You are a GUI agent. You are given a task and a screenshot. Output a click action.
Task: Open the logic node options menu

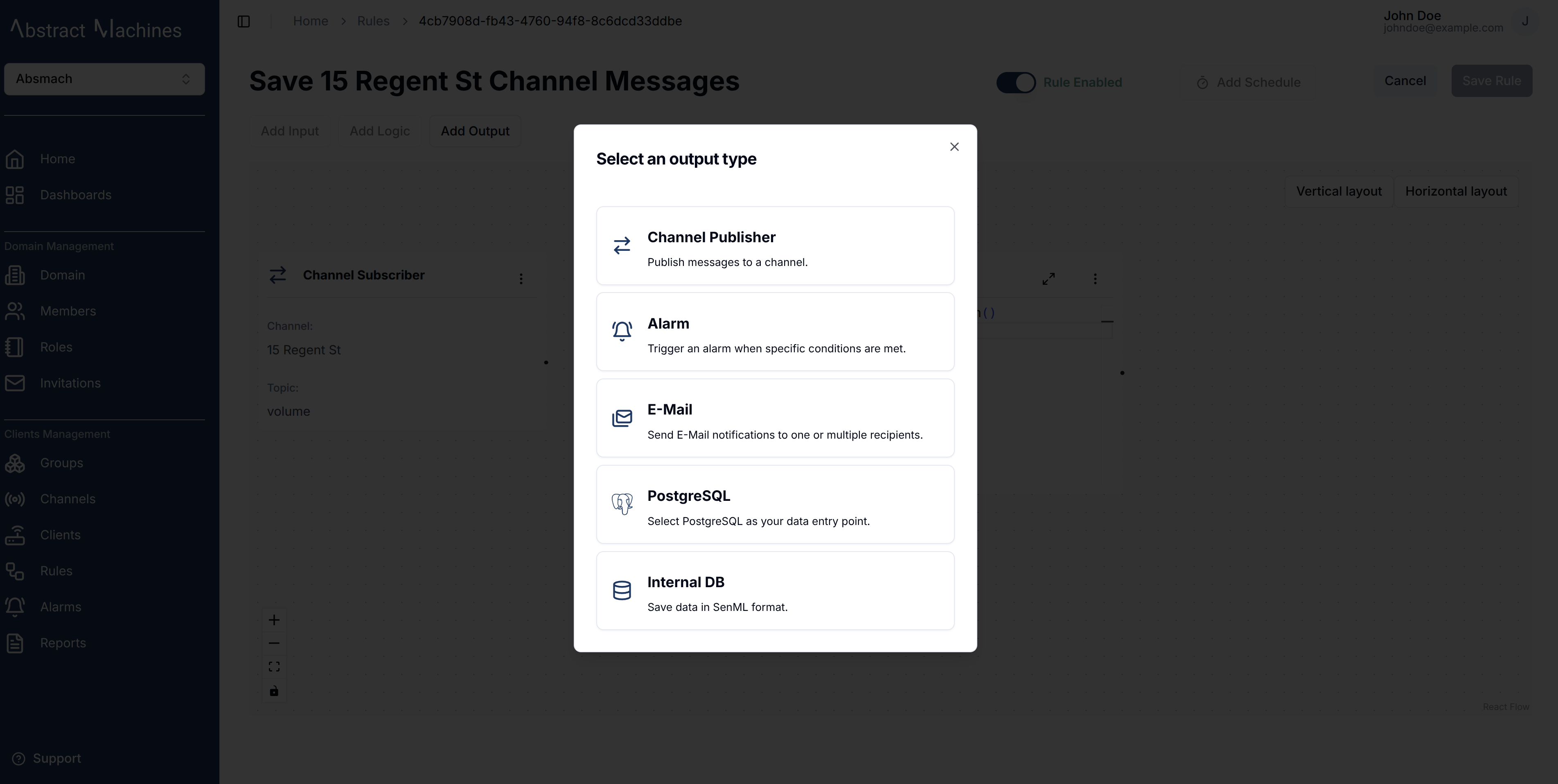(1095, 279)
